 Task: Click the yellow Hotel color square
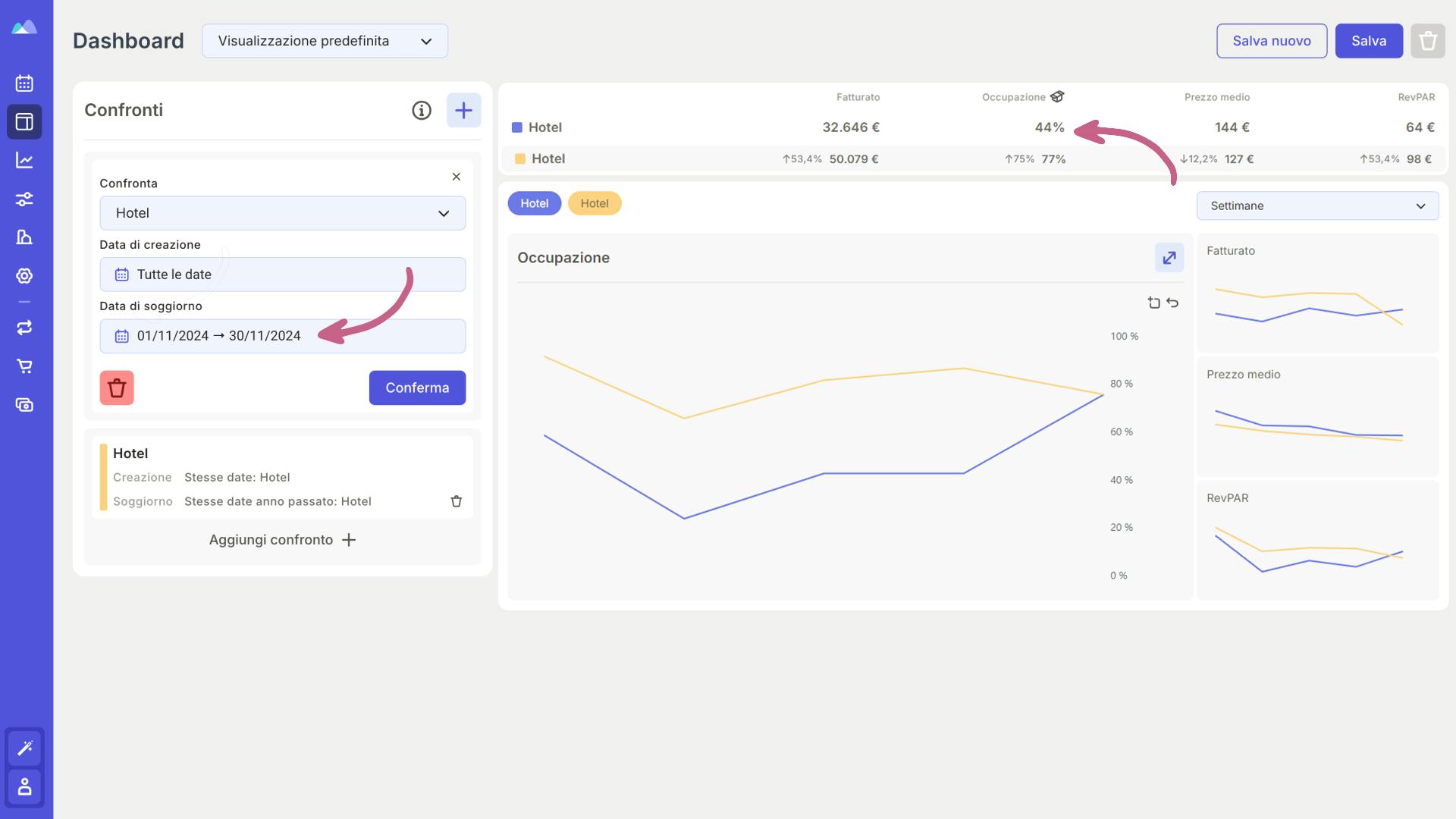520,158
